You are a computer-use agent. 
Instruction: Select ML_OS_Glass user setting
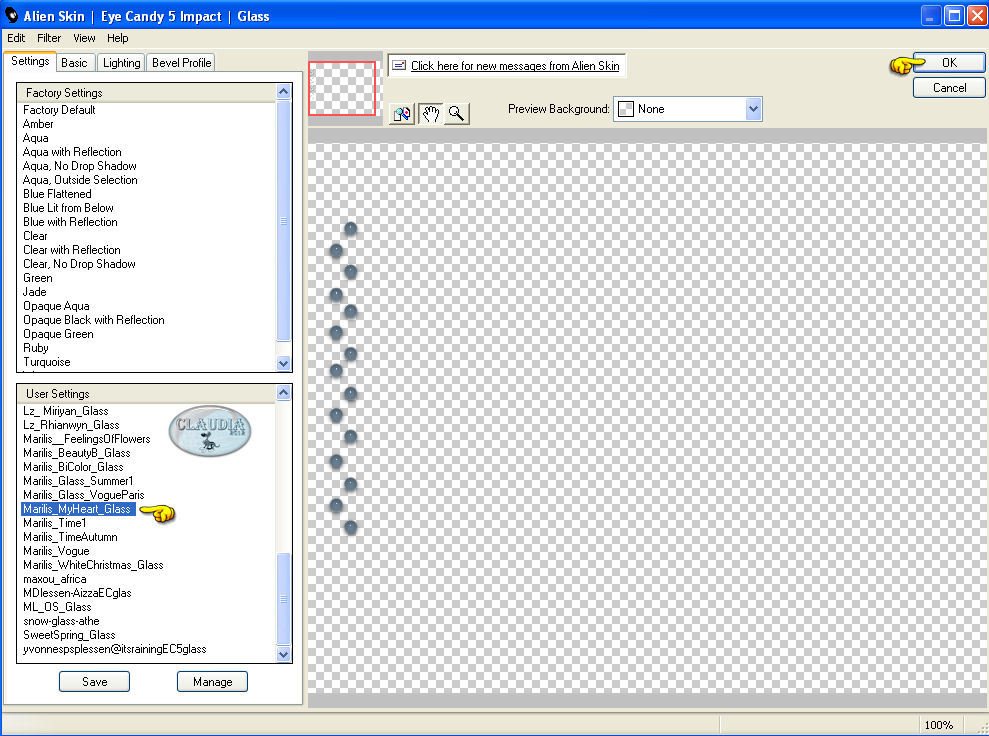tap(57, 607)
